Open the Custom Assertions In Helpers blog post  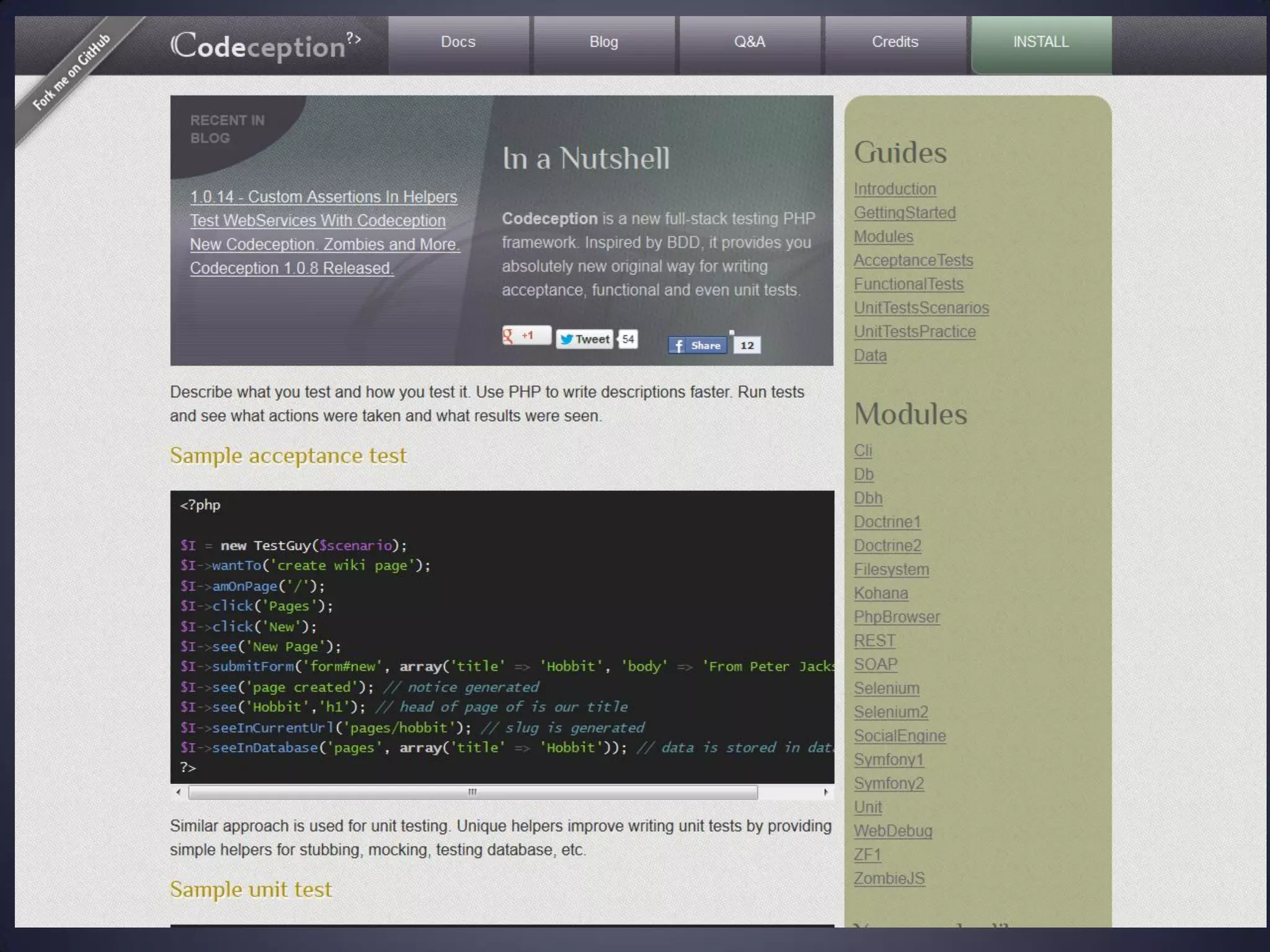[x=323, y=197]
